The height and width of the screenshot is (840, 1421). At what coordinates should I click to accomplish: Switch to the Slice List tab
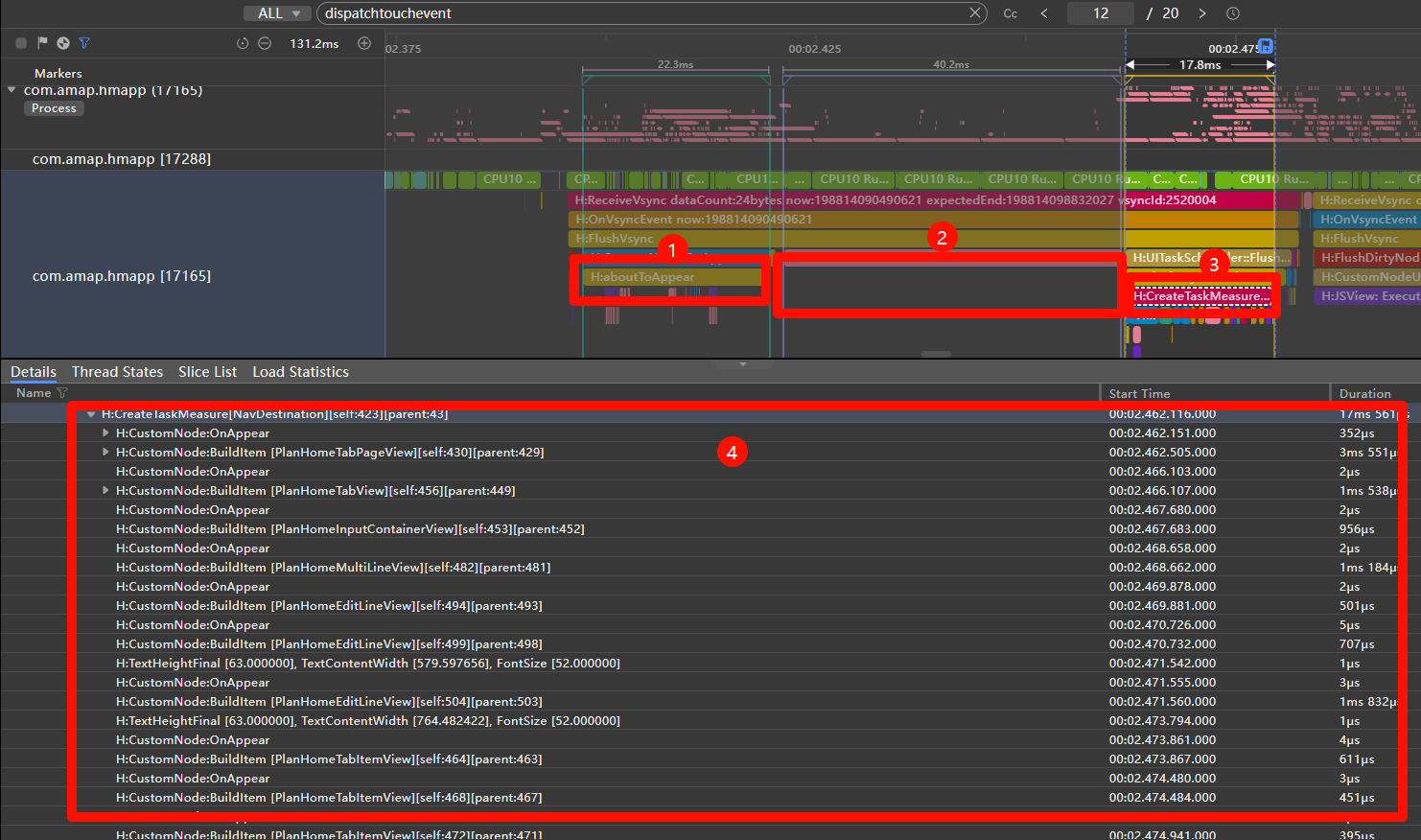207,372
